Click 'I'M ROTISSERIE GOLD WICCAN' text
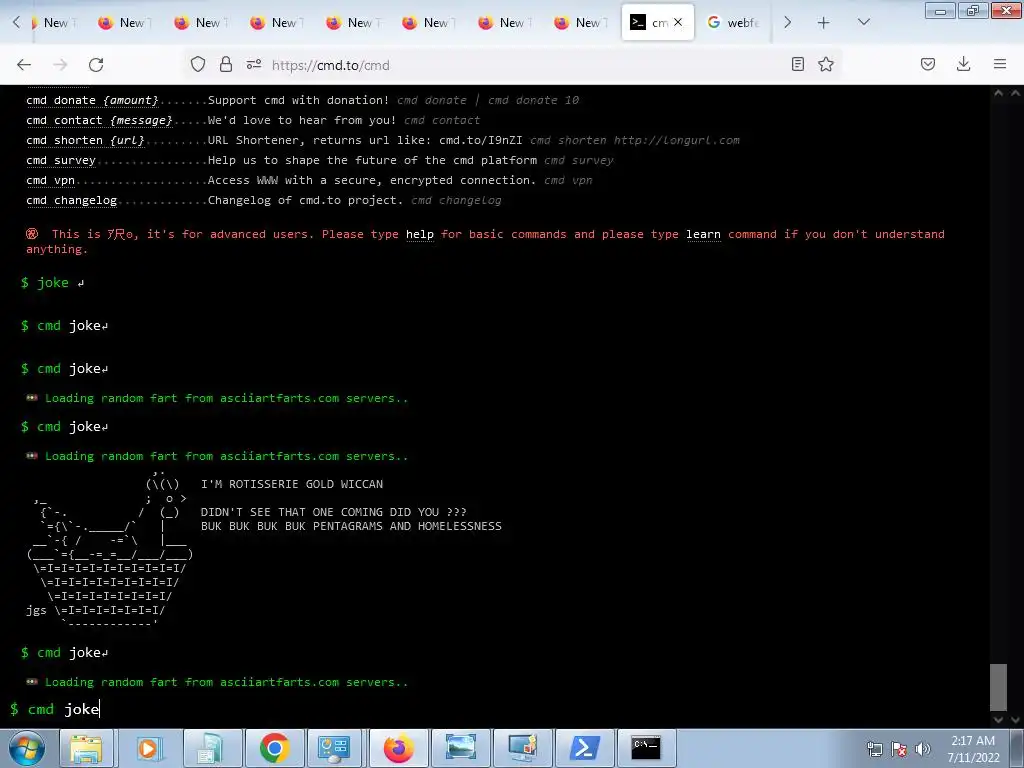The image size is (1024, 768). [x=292, y=485]
